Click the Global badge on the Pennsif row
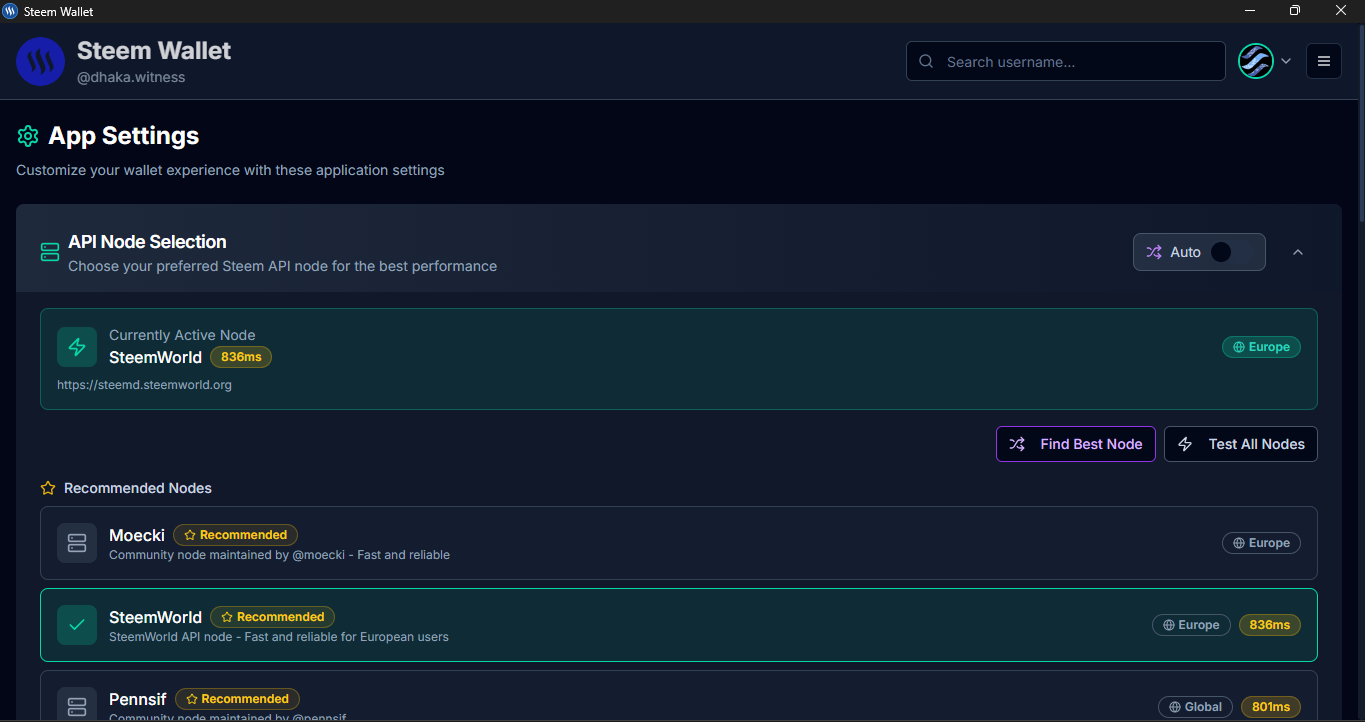Image resolution: width=1365 pixels, height=722 pixels. click(1195, 707)
